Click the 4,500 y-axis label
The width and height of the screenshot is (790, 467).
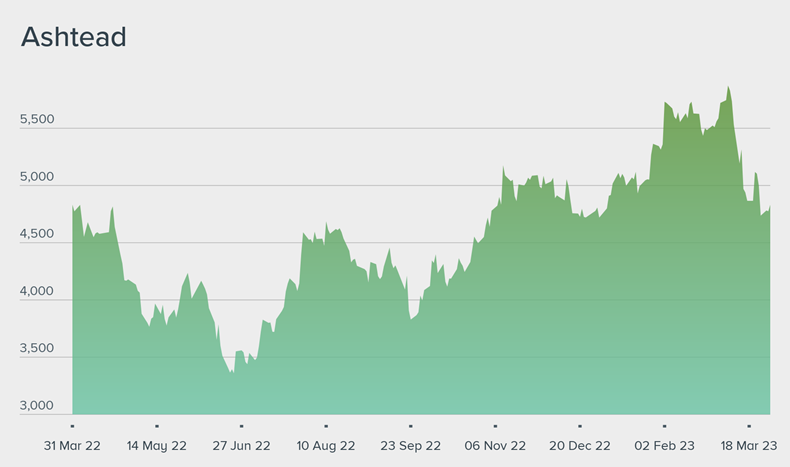tap(37, 234)
